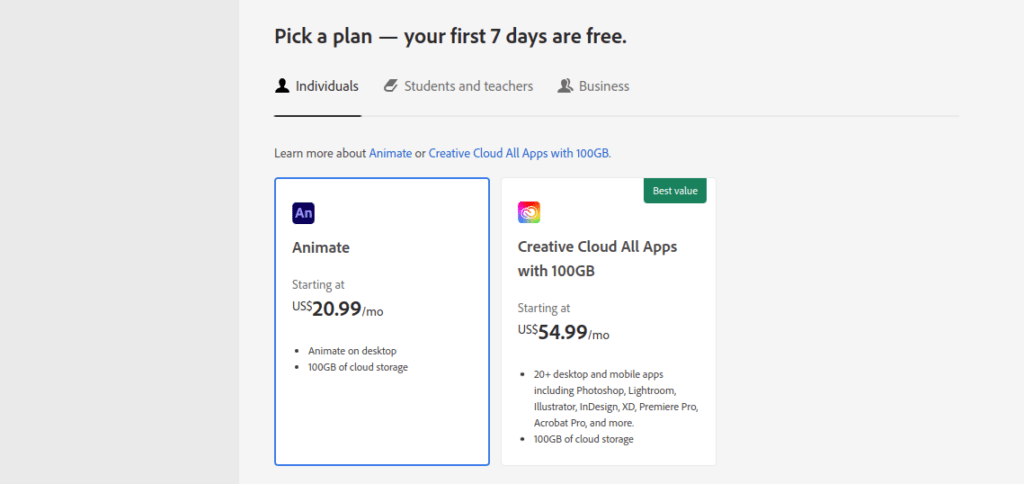Select the Animate plan card

[382, 321]
